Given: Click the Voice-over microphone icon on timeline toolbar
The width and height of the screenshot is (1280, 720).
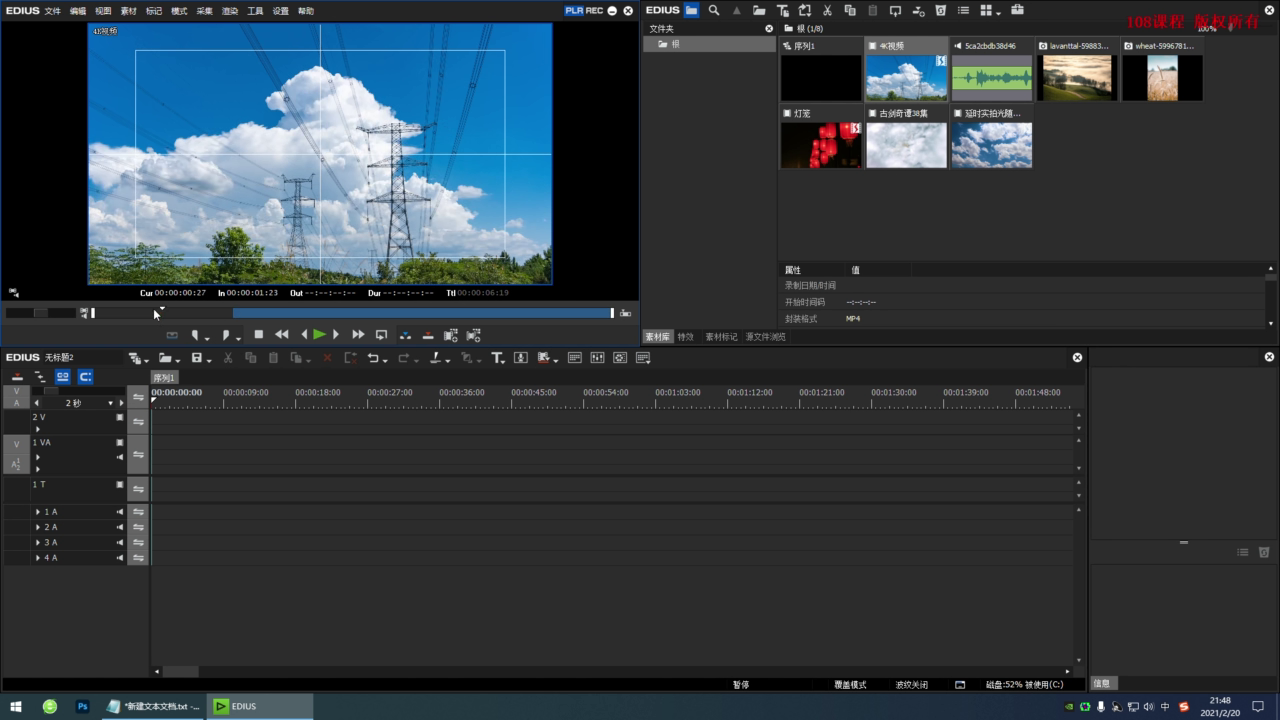Looking at the screenshot, I should pos(521,358).
